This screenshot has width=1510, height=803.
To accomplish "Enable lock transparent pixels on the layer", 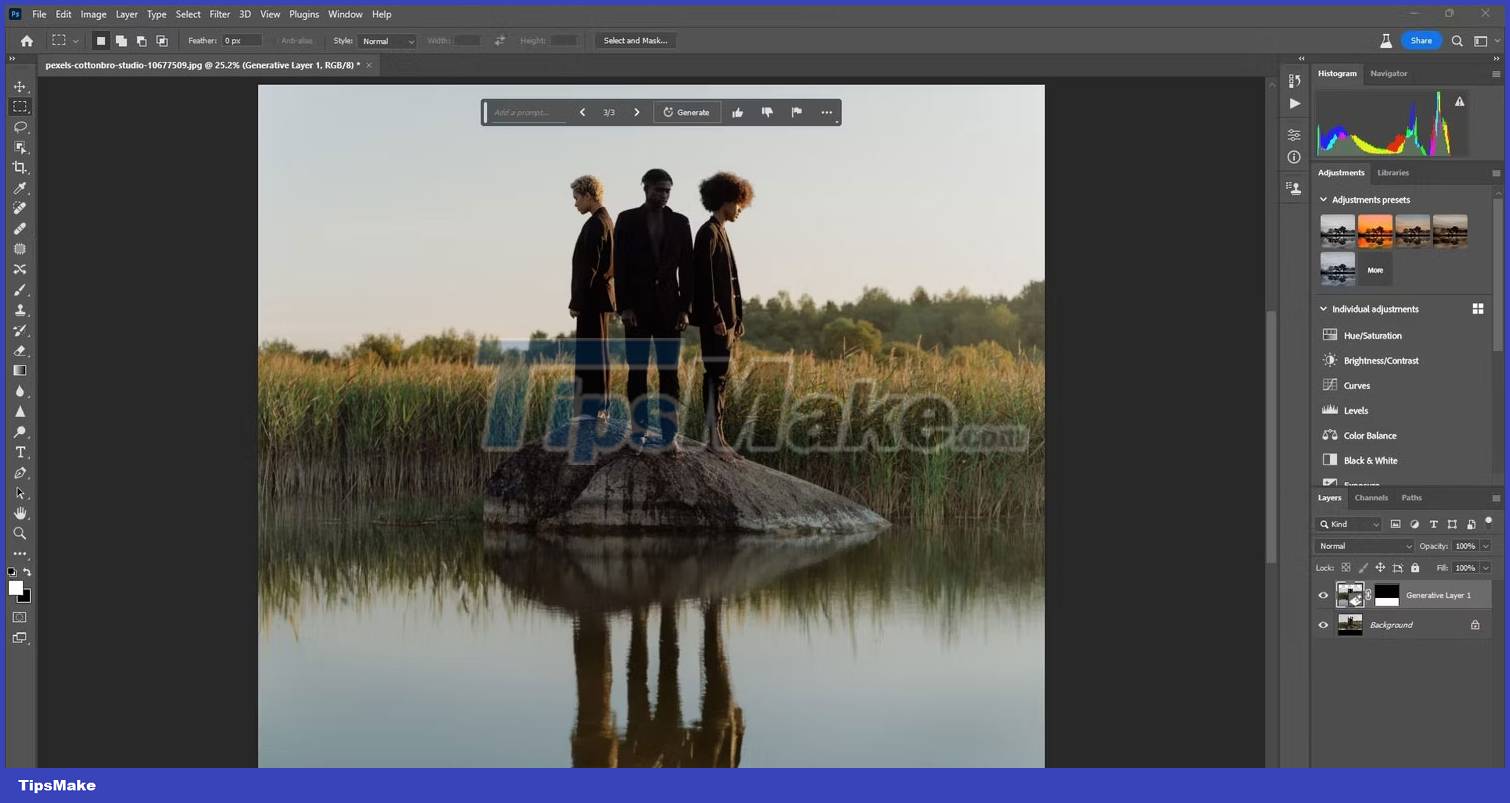I will tap(1348, 567).
